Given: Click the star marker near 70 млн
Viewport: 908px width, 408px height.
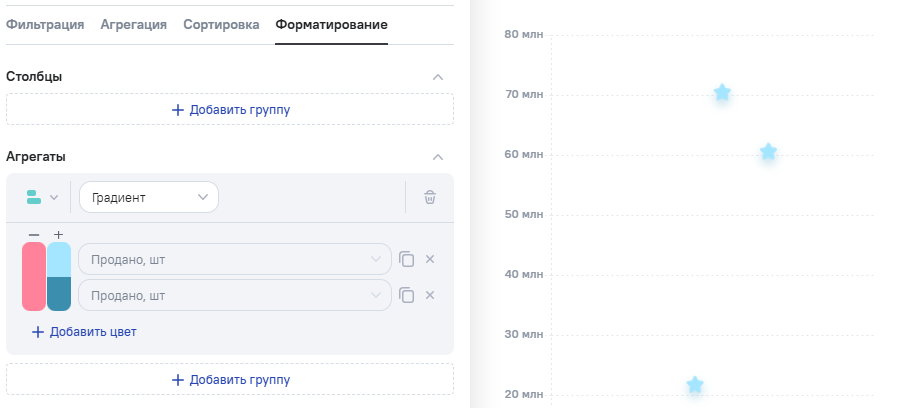Looking at the screenshot, I should [x=722, y=93].
